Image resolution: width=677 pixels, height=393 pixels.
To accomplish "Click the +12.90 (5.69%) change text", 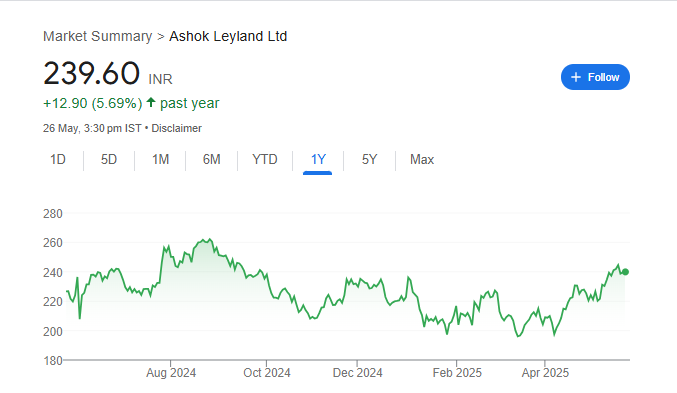I will coord(92,103).
